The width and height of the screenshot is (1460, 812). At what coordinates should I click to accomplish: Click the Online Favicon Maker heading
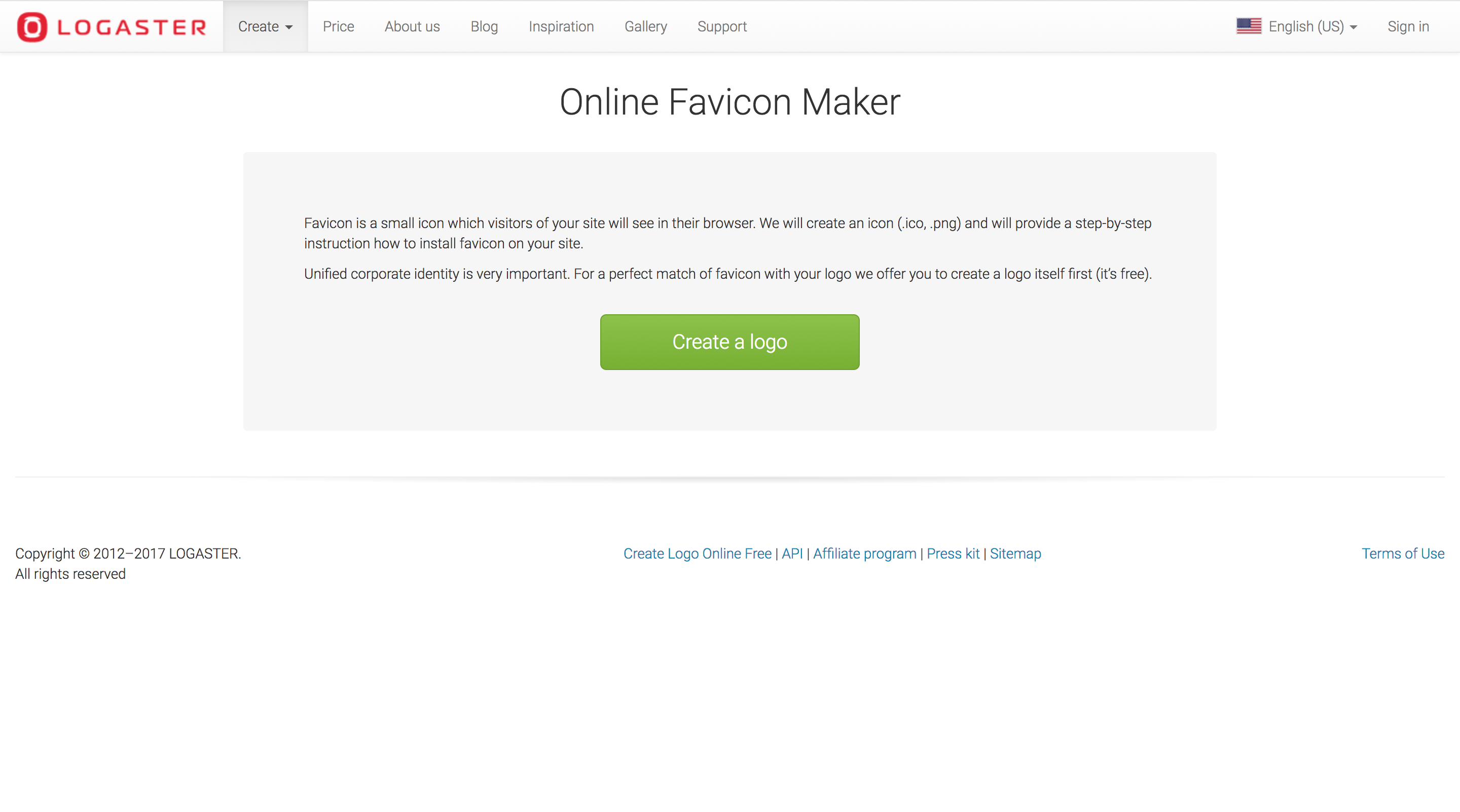click(x=730, y=102)
